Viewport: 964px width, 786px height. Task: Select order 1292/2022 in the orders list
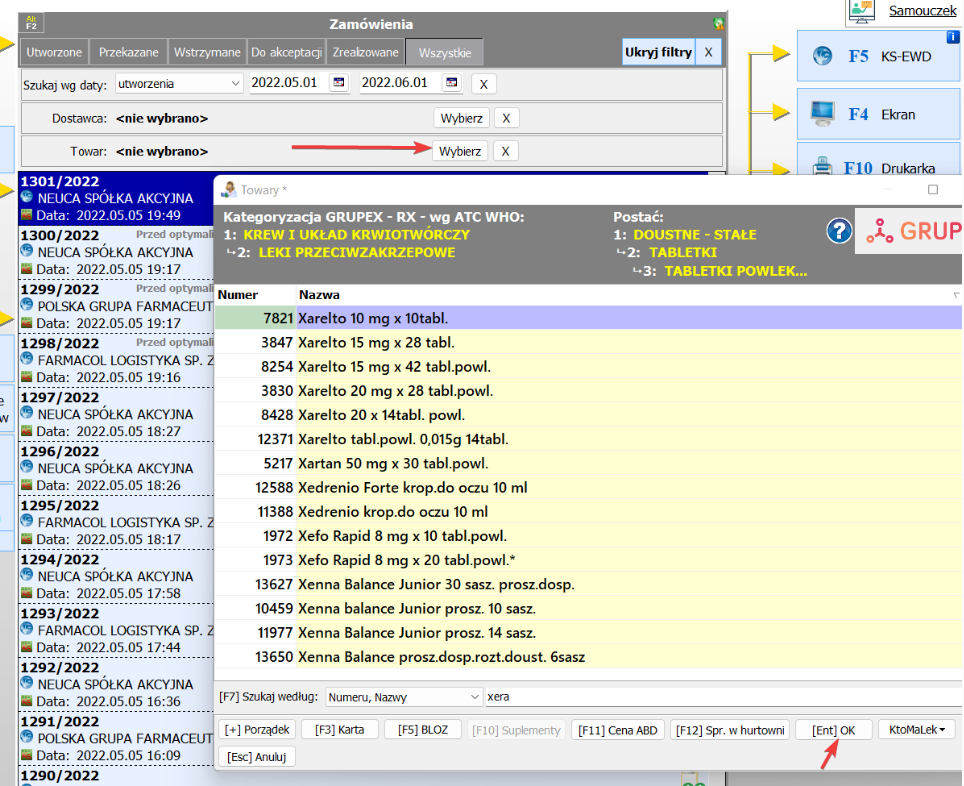pyautogui.click(x=116, y=685)
